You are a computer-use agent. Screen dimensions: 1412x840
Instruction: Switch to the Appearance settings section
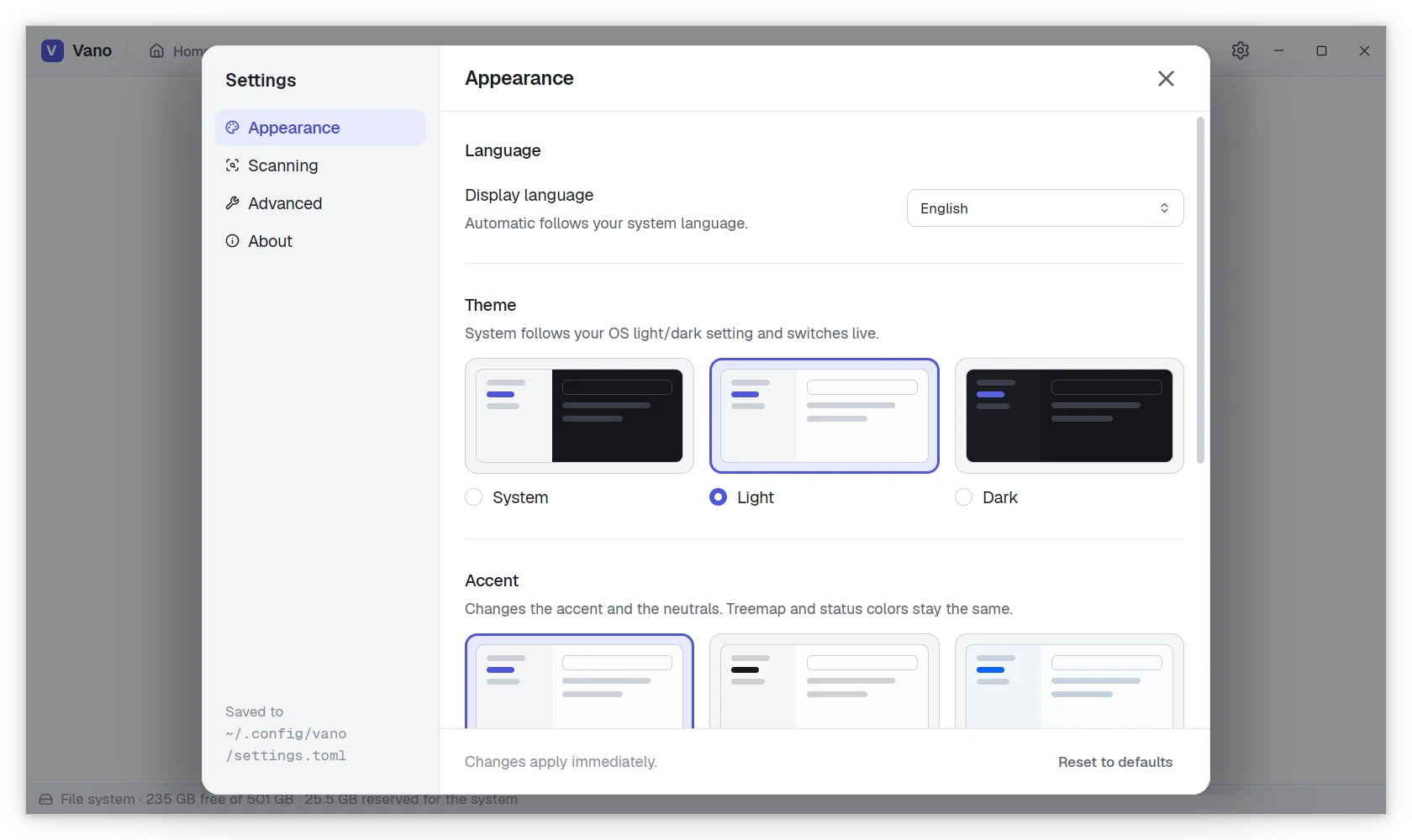click(x=320, y=128)
